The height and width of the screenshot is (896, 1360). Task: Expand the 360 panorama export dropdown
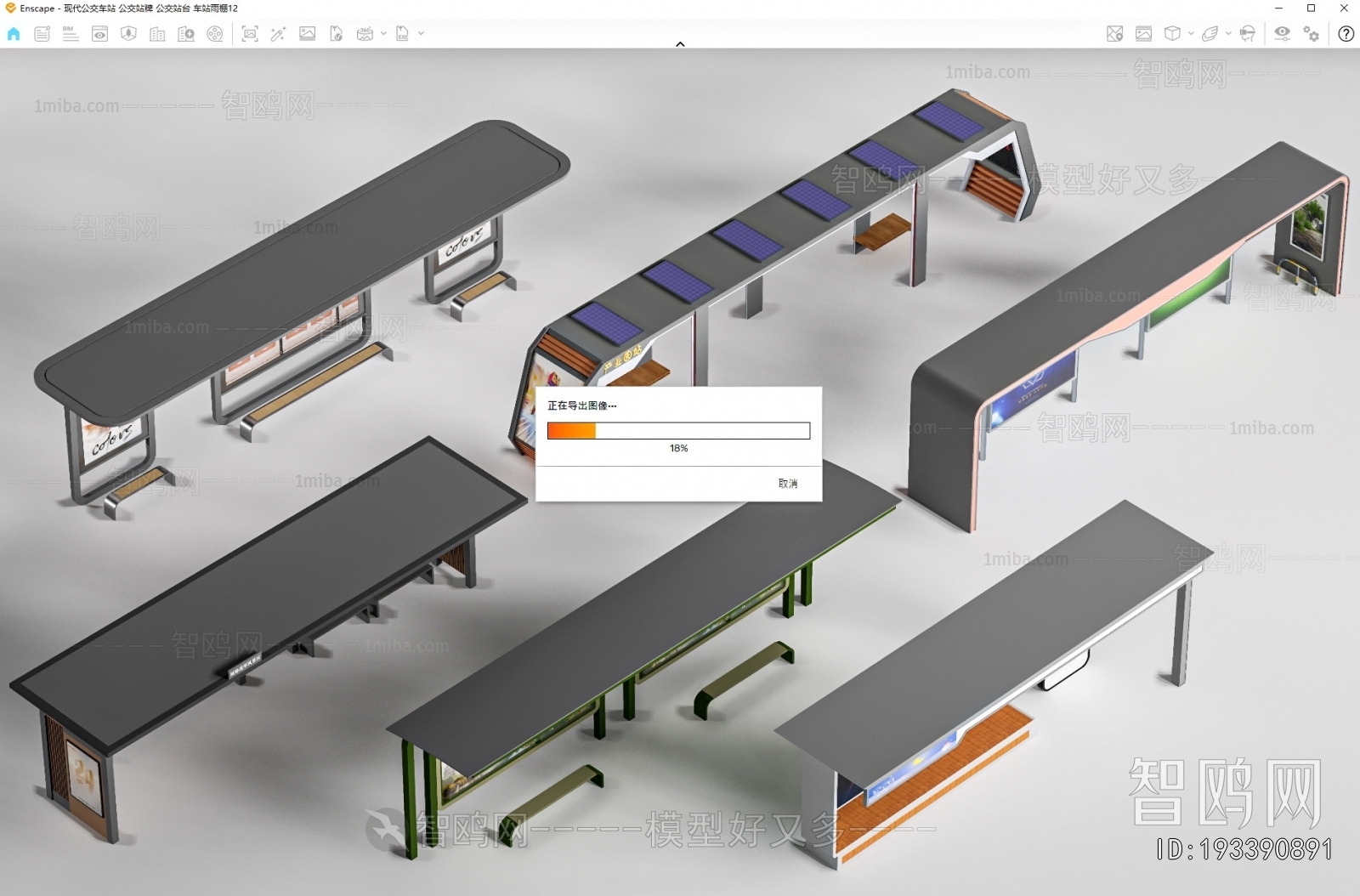[383, 34]
